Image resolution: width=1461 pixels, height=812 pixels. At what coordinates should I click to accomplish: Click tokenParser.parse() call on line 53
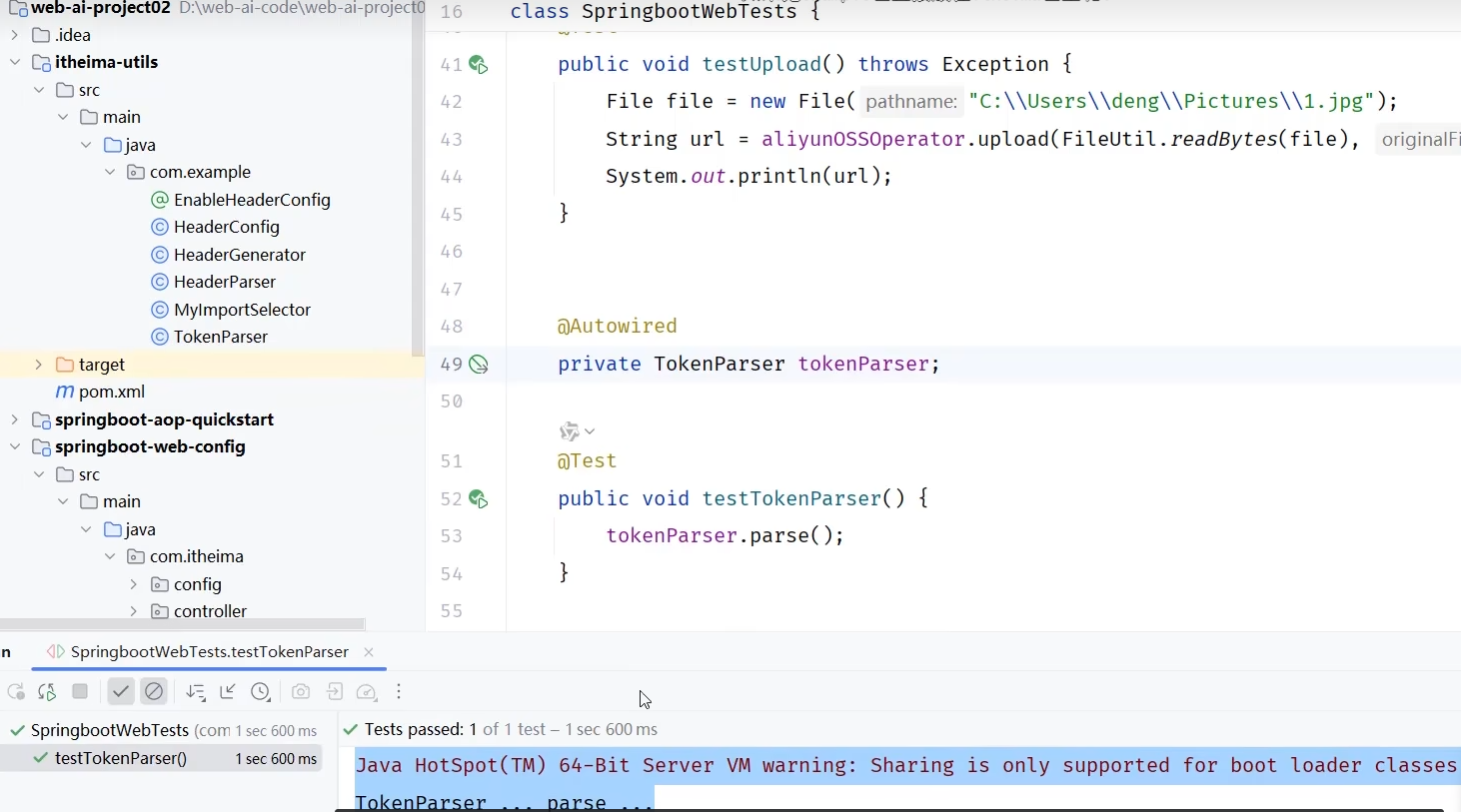pos(725,536)
